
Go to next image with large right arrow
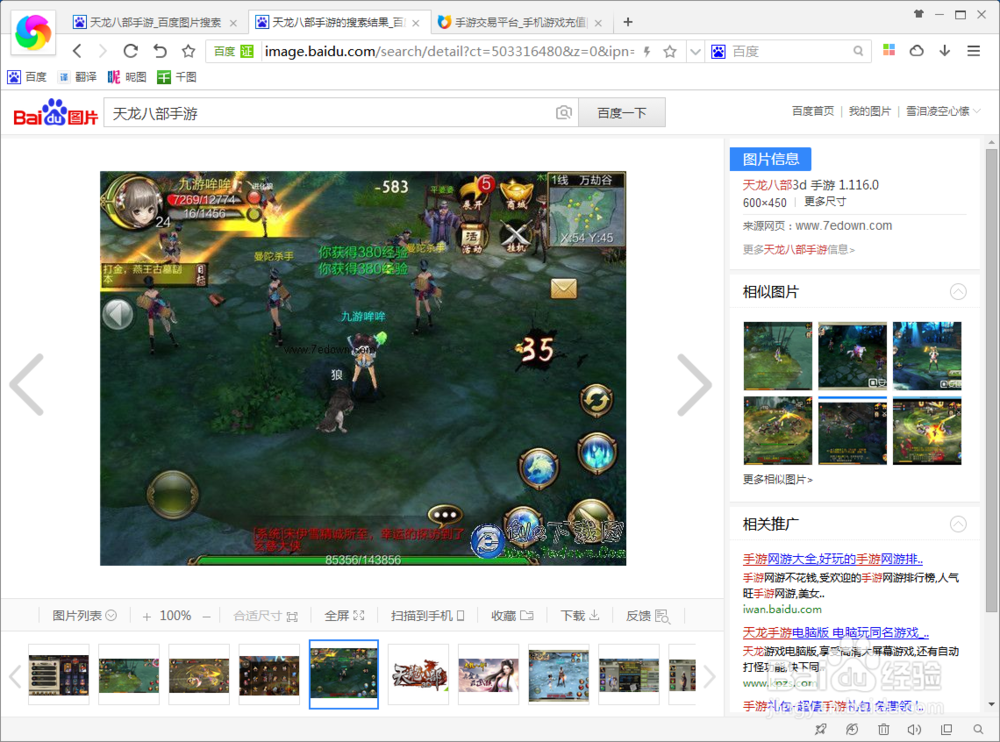694,385
